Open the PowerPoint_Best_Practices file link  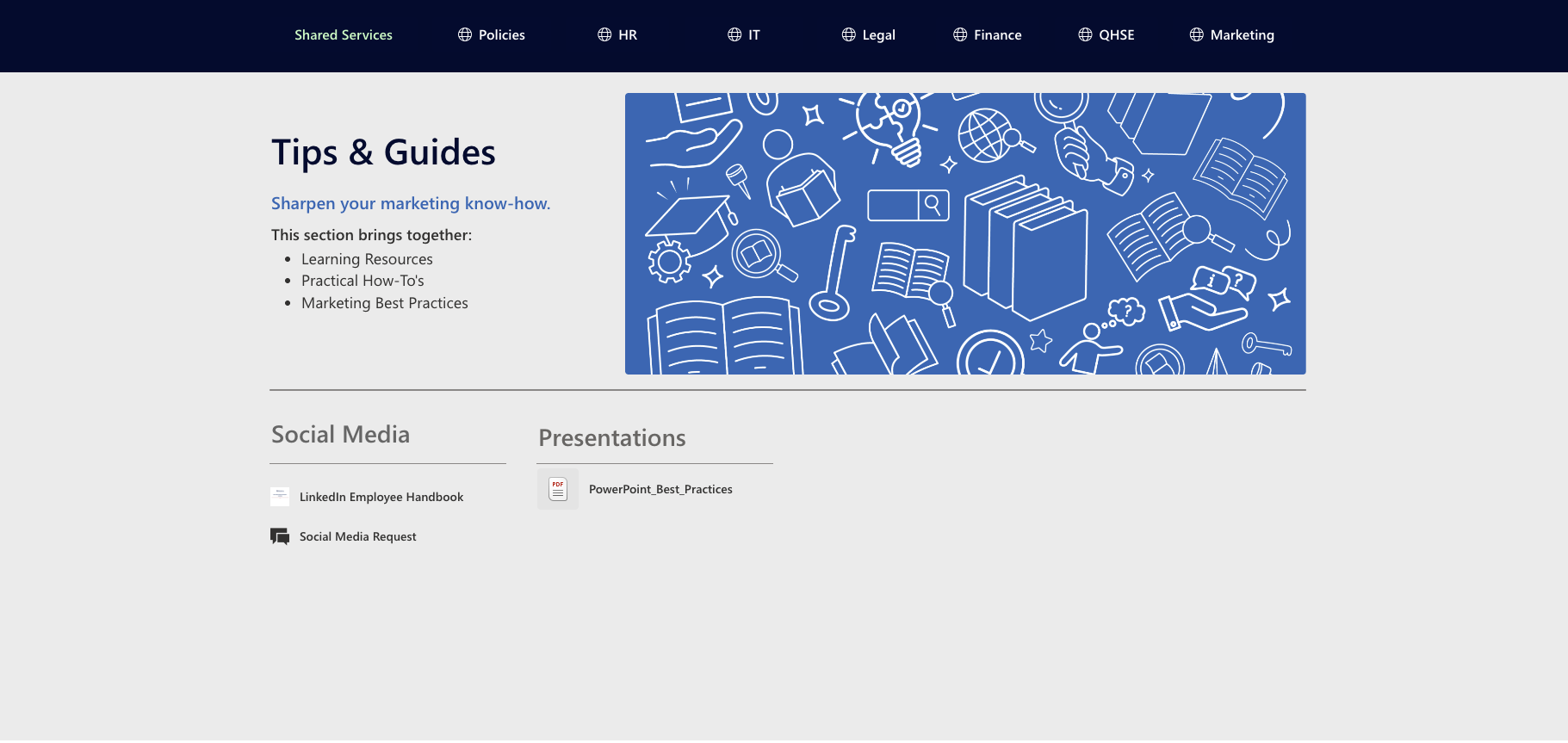660,489
